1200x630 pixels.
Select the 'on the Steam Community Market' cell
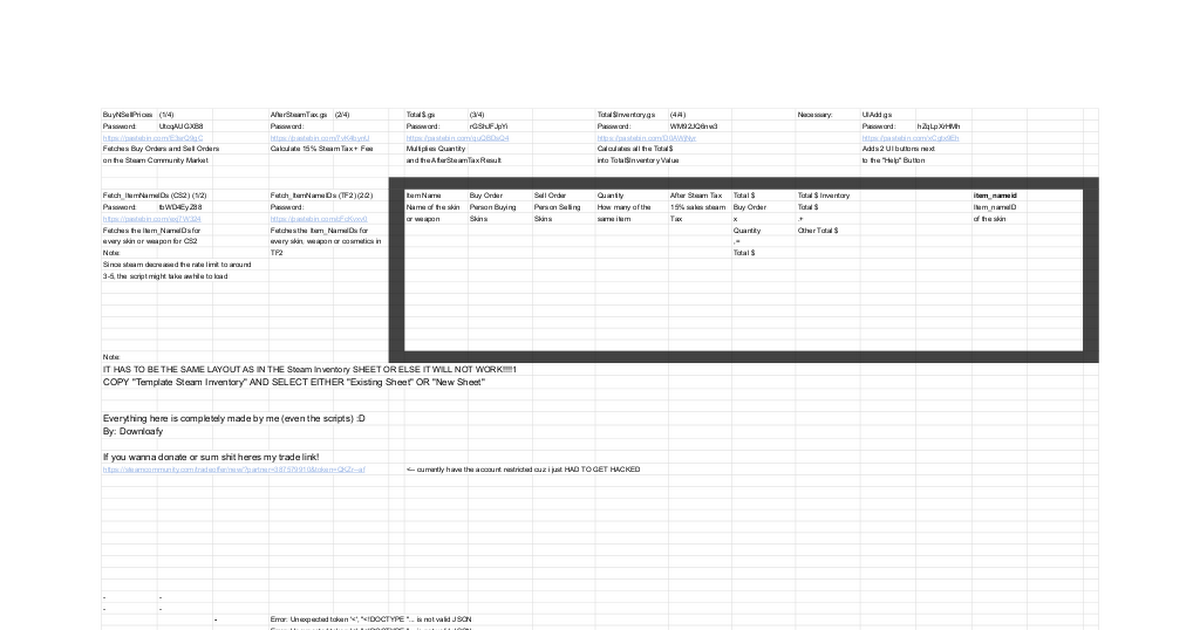click(155, 160)
